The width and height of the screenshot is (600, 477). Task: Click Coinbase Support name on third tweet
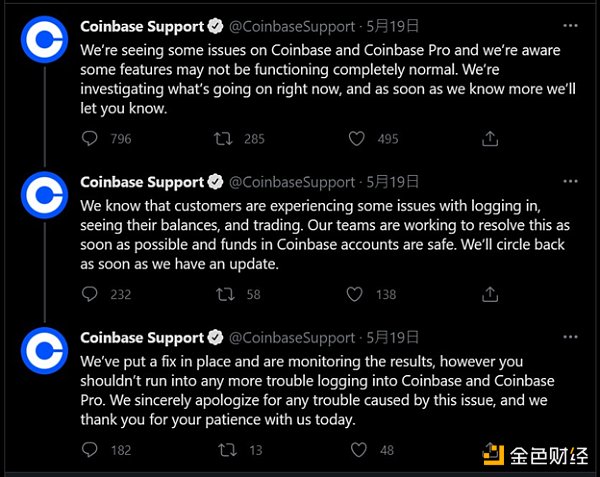click(141, 338)
